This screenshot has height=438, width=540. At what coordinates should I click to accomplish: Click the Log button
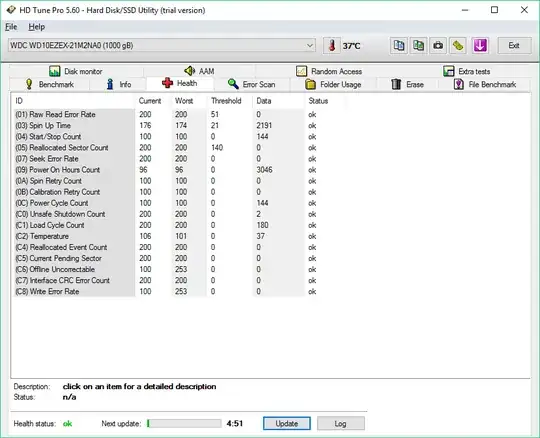[341, 424]
